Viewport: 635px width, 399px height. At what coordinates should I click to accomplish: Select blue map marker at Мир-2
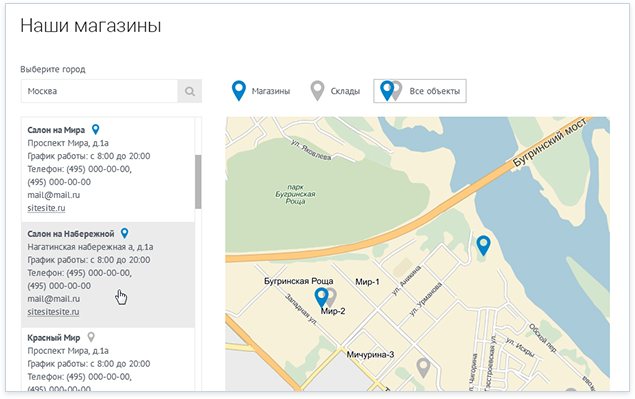[x=321, y=297]
